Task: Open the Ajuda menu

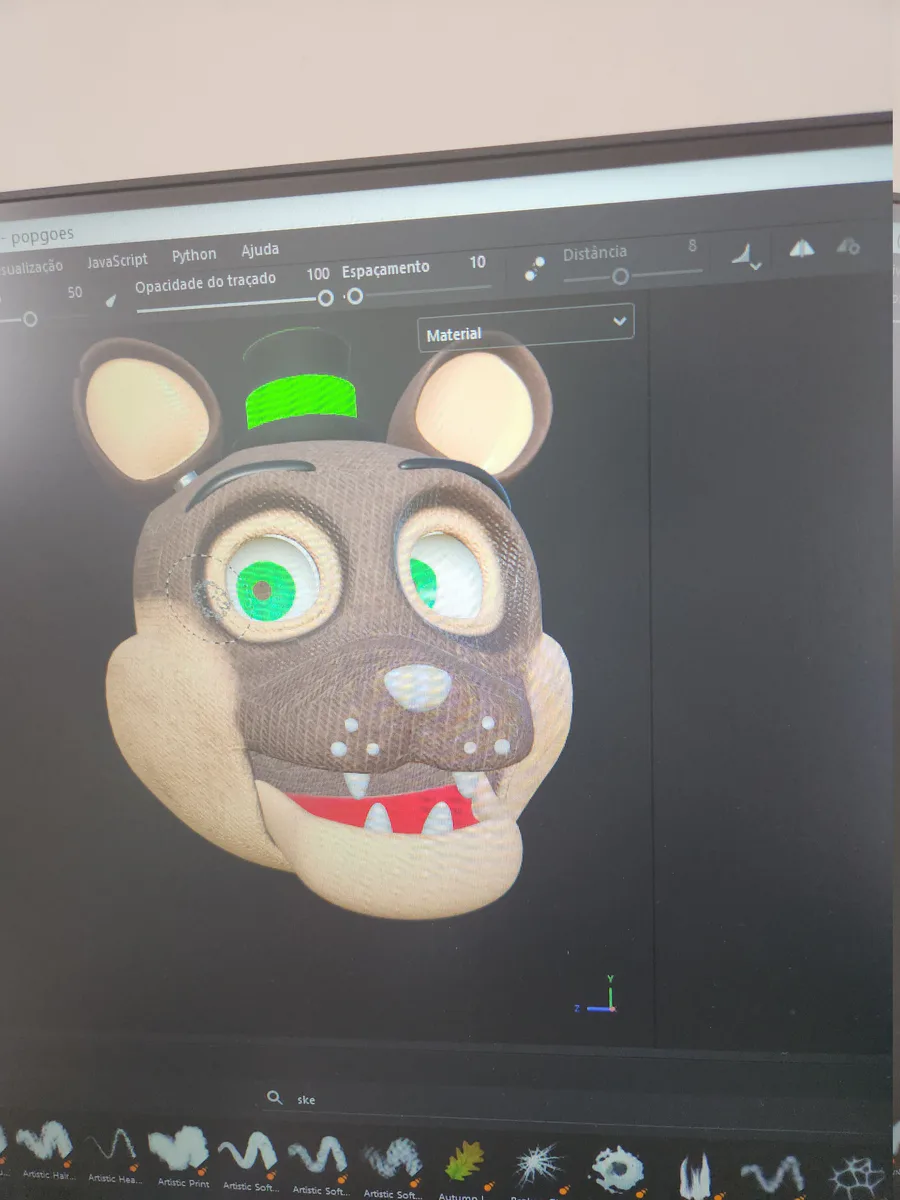Action: 260,250
